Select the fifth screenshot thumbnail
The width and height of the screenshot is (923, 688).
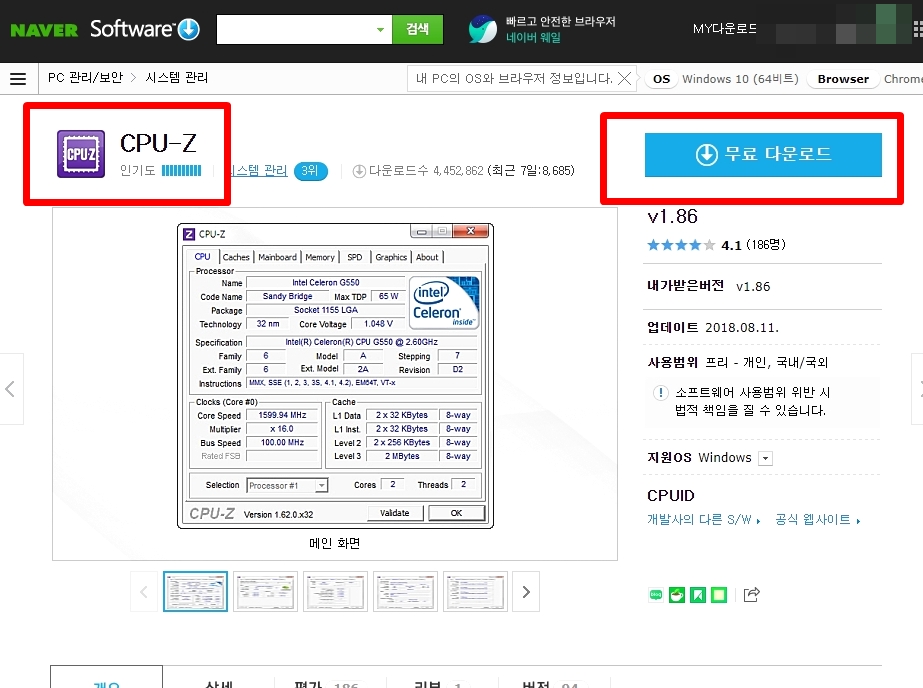point(476,591)
